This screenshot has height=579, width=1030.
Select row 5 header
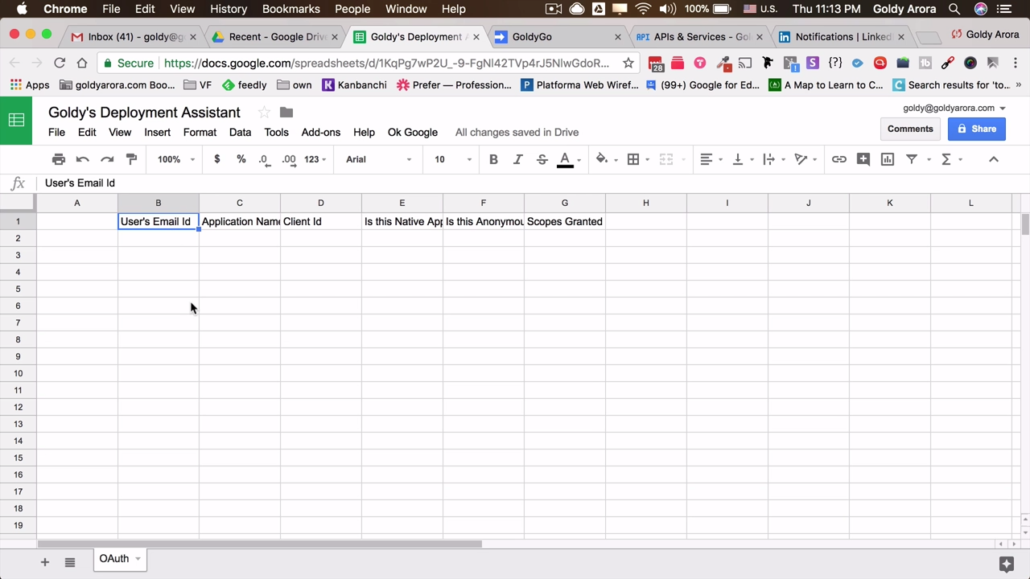[18, 289]
